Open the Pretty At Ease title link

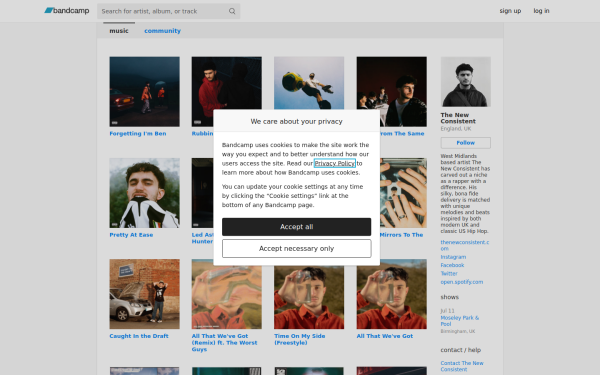pos(131,235)
